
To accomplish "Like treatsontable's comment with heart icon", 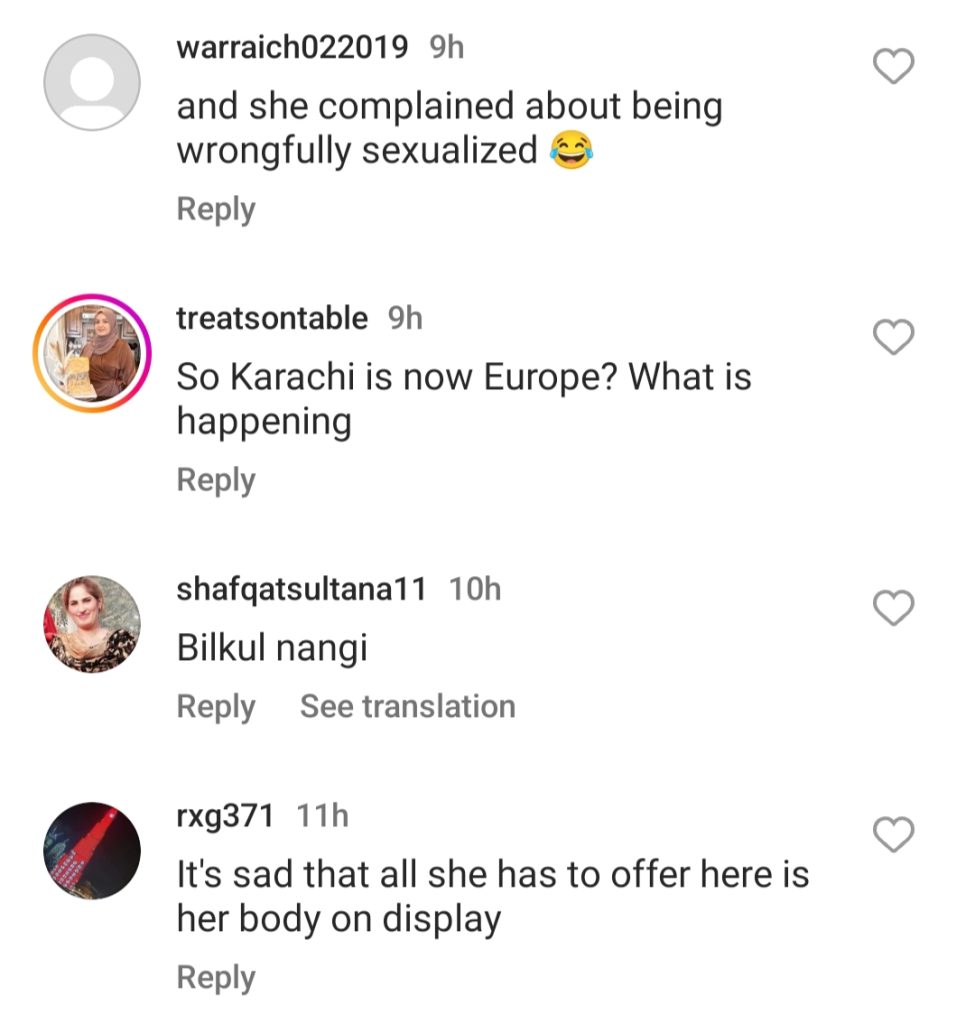I will click(x=893, y=337).
